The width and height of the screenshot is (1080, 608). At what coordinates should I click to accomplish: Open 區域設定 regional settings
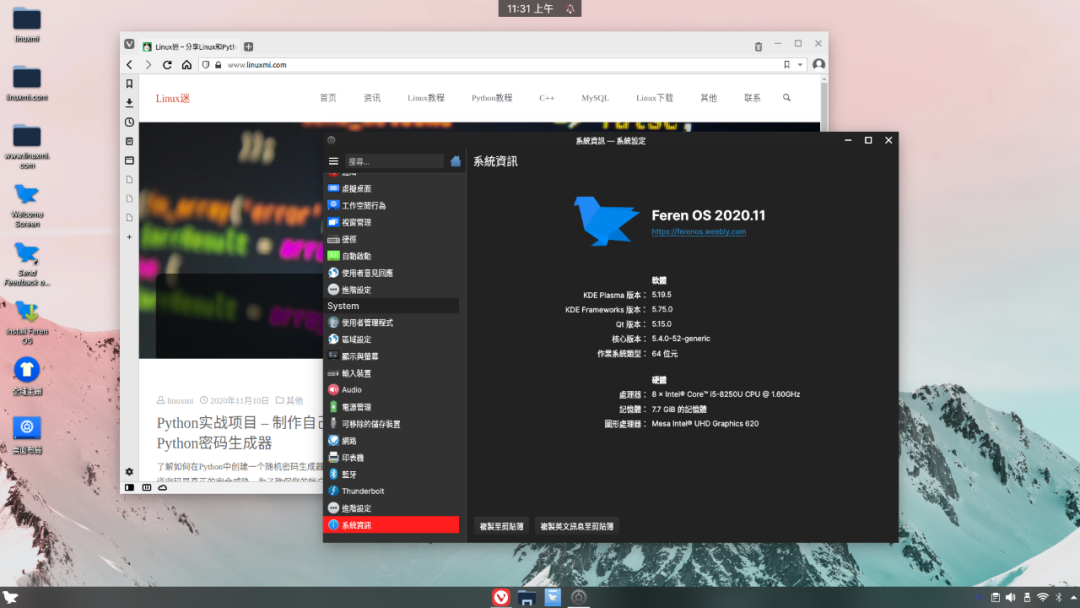click(391, 339)
